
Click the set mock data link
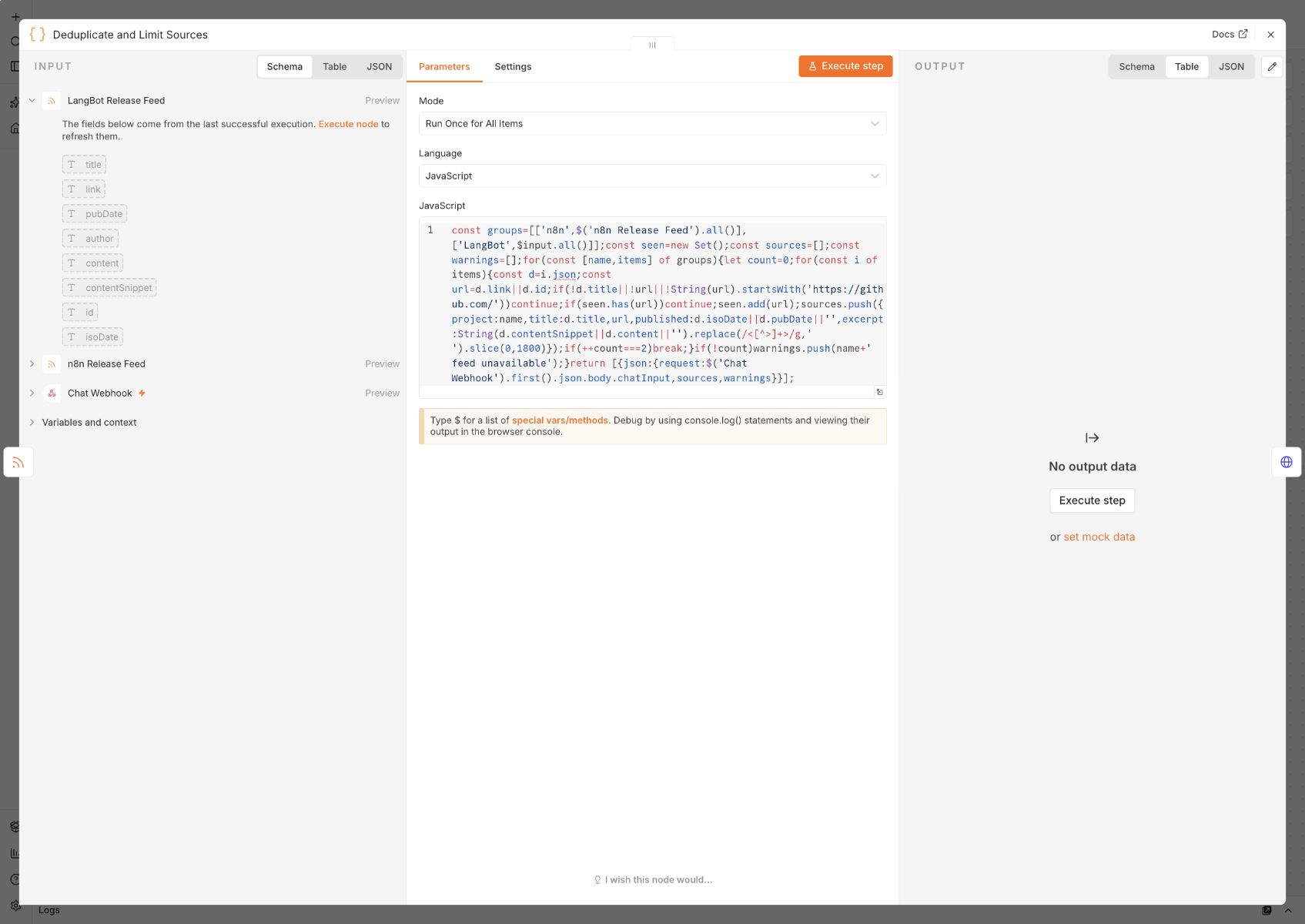(1099, 537)
